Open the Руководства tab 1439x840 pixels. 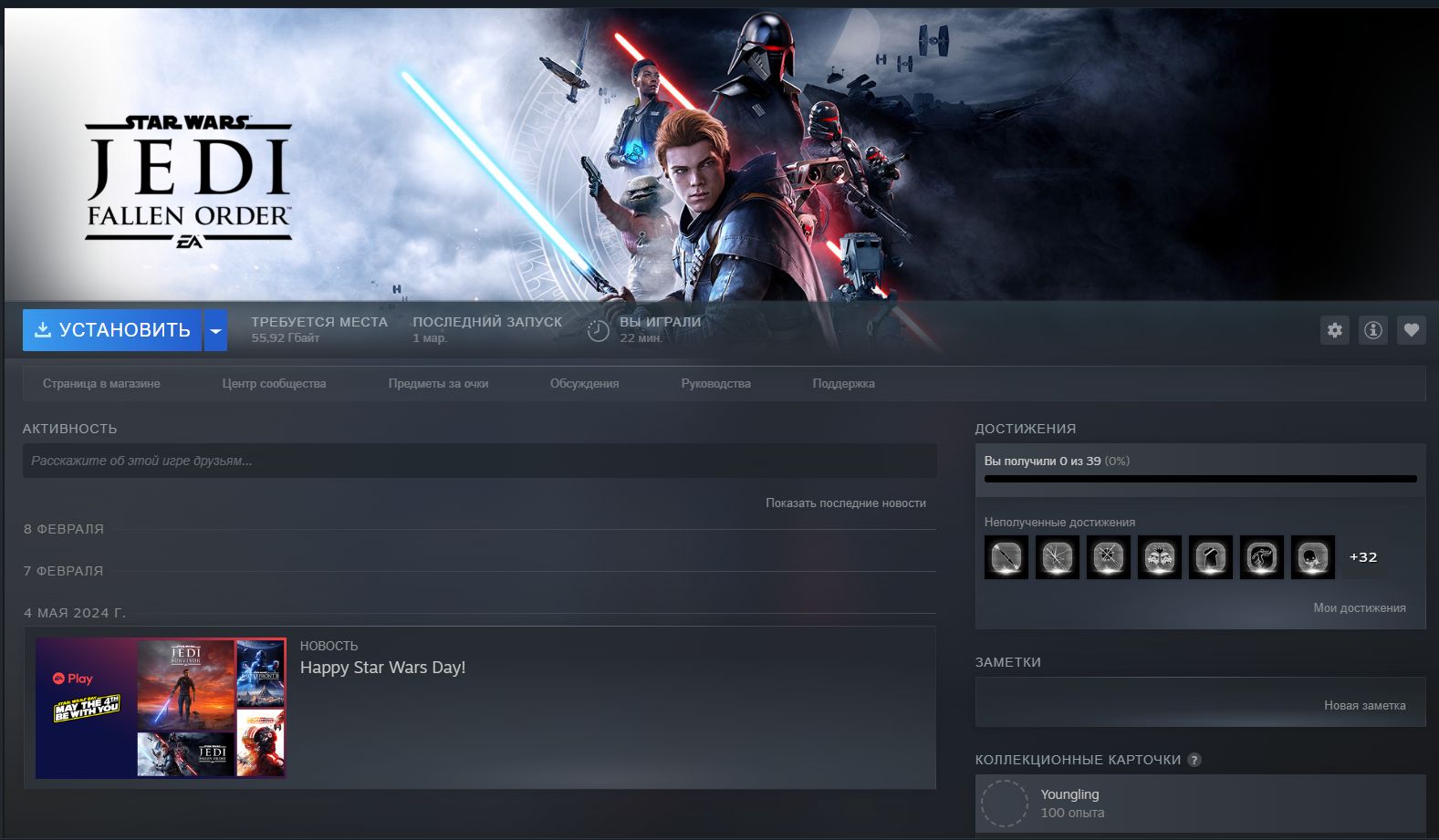[x=715, y=383]
